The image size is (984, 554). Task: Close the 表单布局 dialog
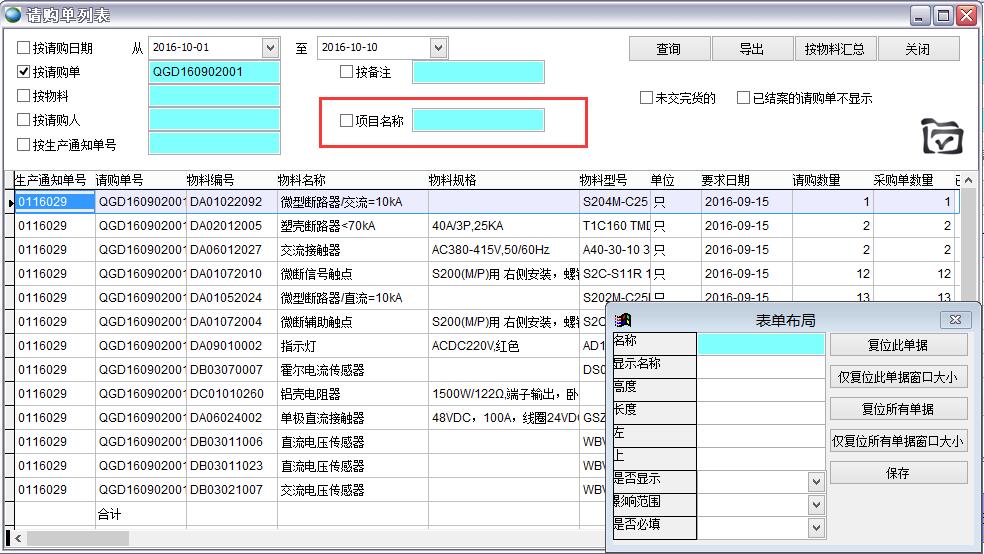[x=957, y=320]
